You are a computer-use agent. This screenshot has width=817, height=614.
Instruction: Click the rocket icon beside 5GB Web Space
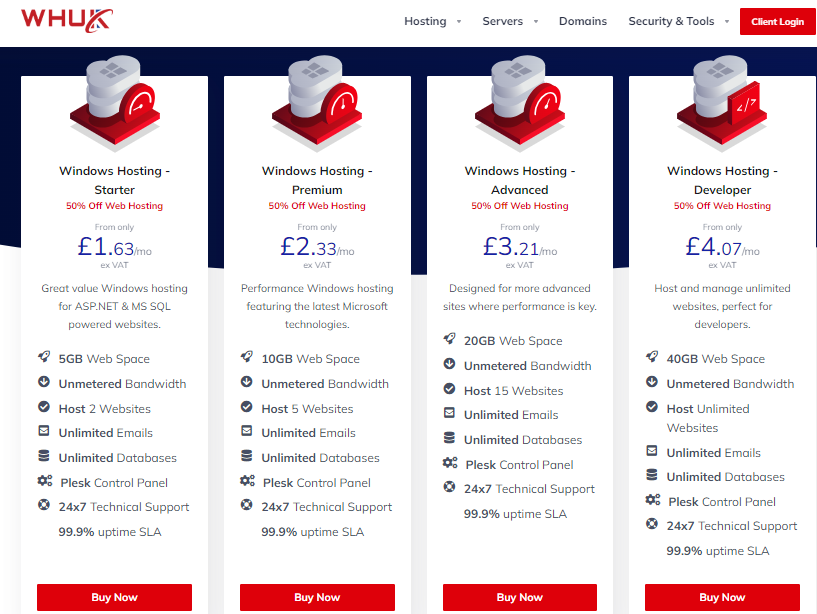[44, 357]
